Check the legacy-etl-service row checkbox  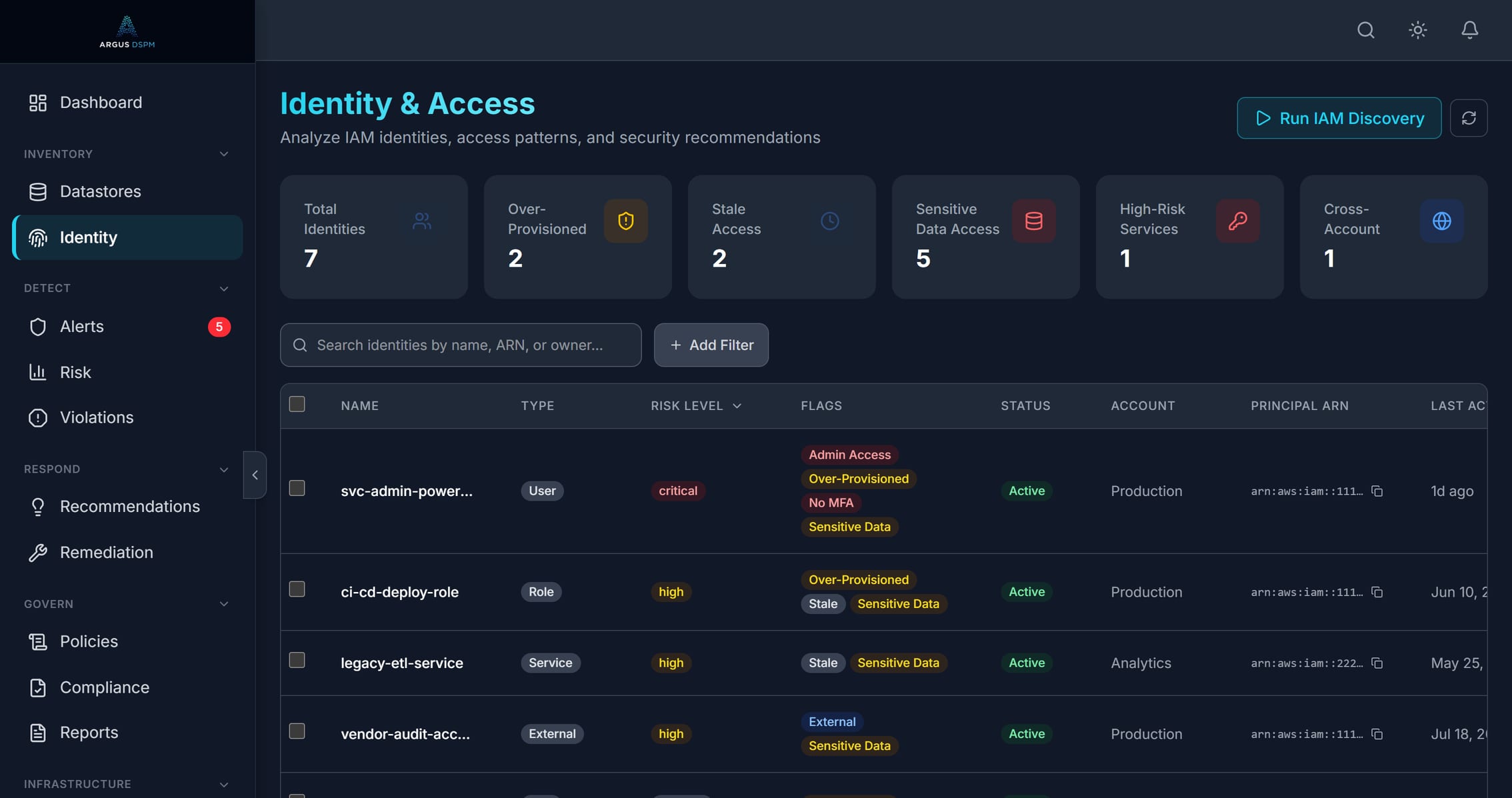pyautogui.click(x=297, y=660)
